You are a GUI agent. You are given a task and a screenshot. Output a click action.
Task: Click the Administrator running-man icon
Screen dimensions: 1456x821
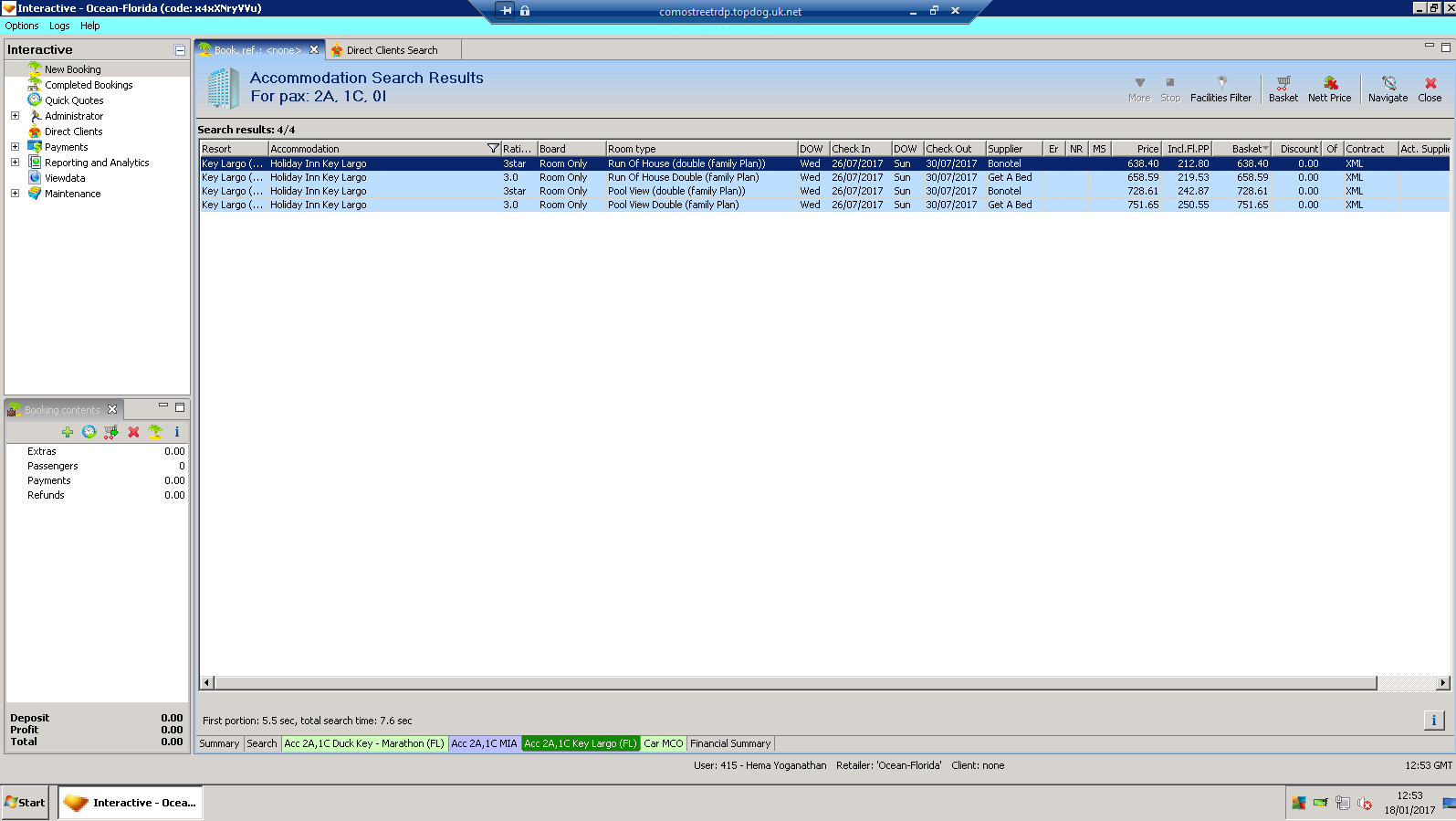coord(35,116)
